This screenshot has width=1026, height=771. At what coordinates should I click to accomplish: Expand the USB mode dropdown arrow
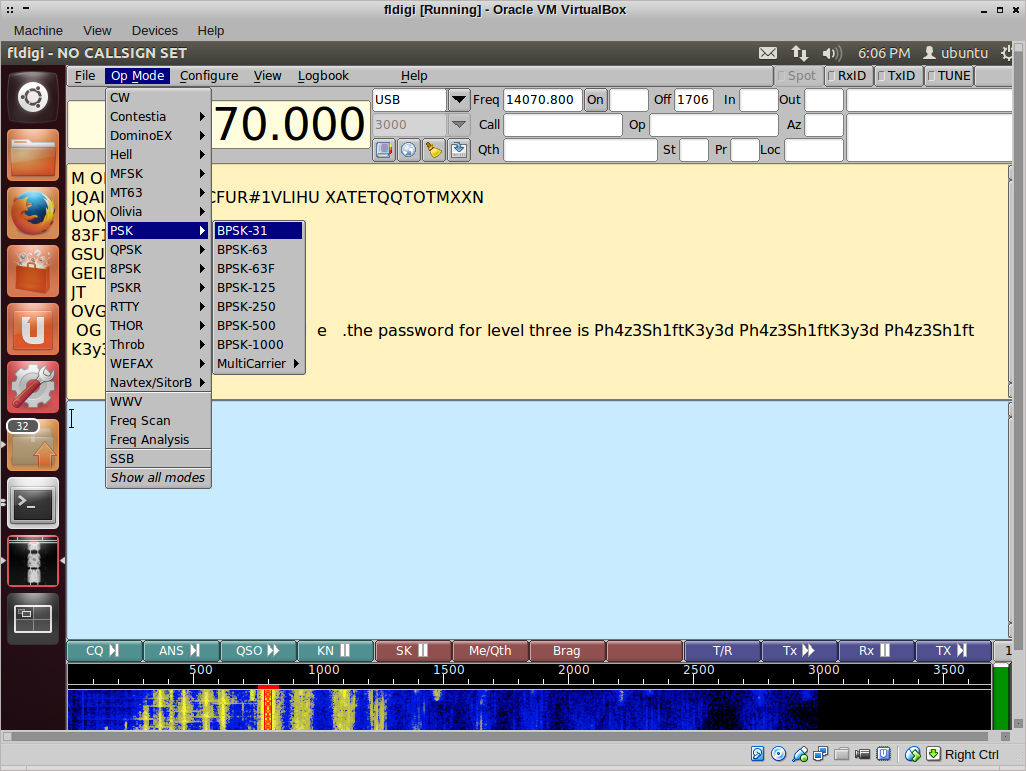tap(459, 100)
